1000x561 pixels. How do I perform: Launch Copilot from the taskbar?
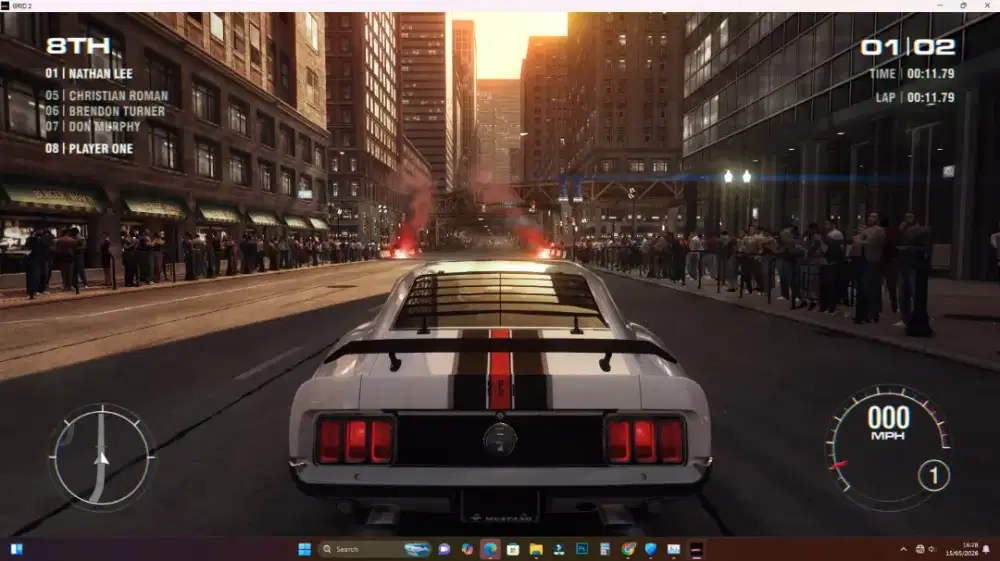point(467,549)
